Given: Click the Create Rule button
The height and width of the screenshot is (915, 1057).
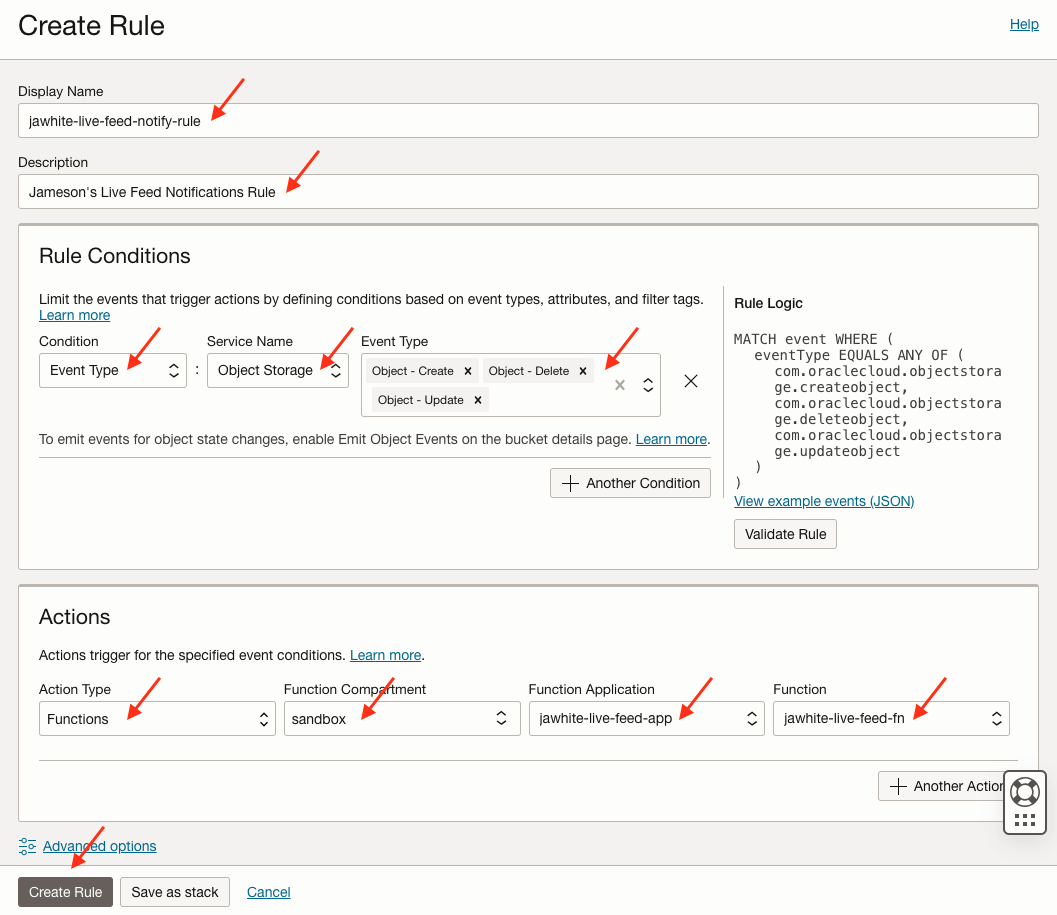Looking at the screenshot, I should click(65, 891).
